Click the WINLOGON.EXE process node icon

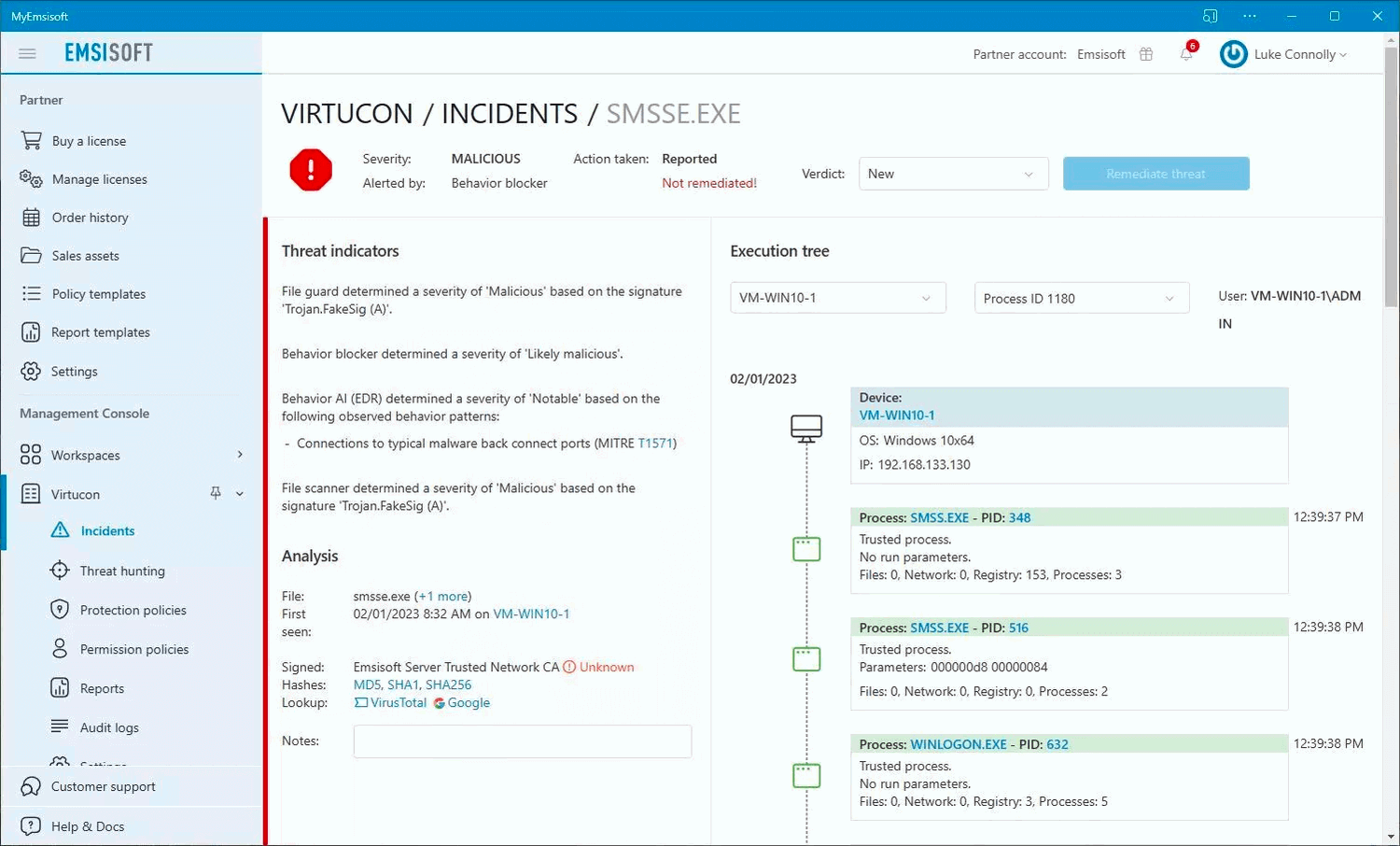(x=806, y=775)
